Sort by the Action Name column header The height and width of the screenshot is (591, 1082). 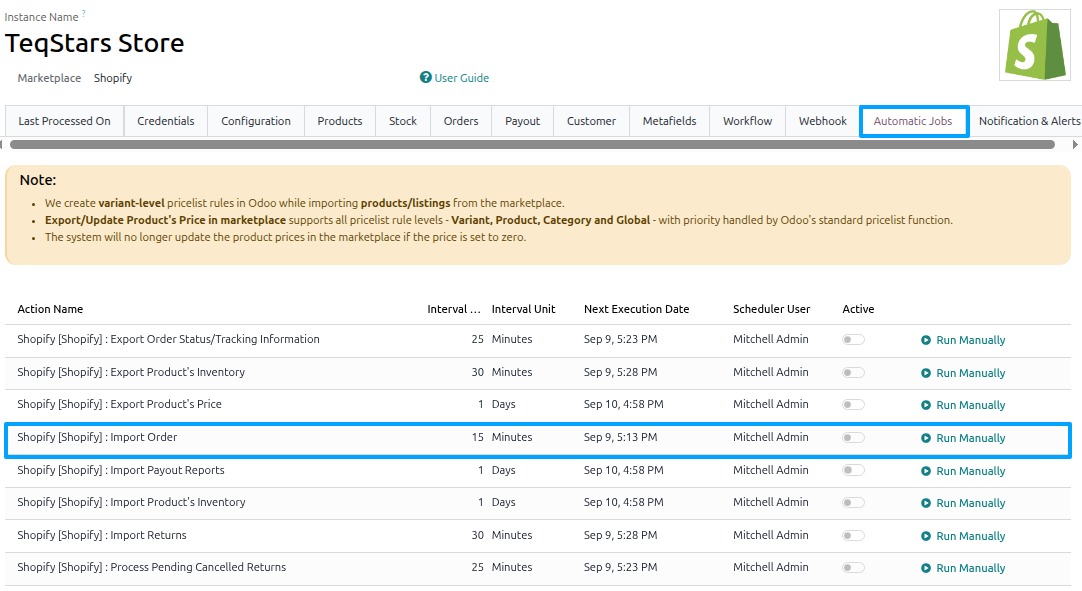pyautogui.click(x=50, y=309)
